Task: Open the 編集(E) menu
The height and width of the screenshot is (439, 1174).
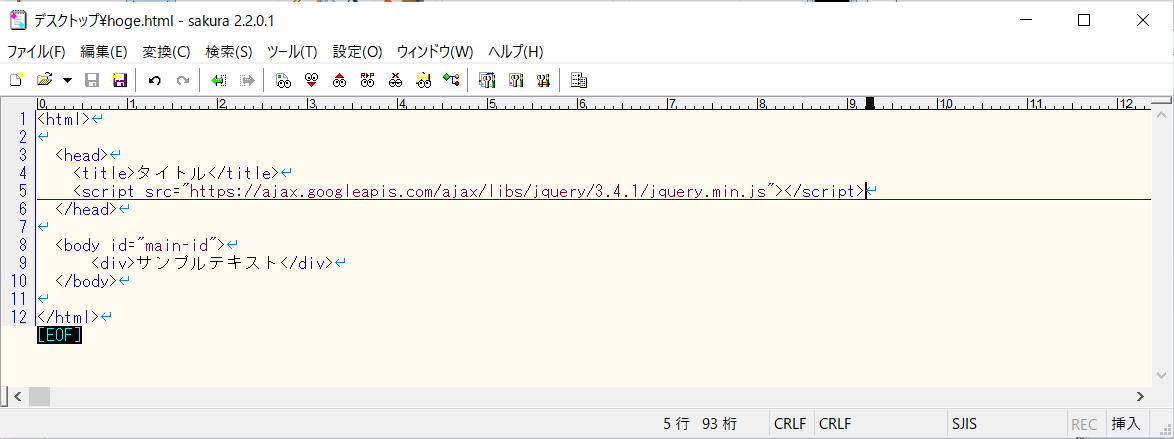Action: [x=104, y=52]
